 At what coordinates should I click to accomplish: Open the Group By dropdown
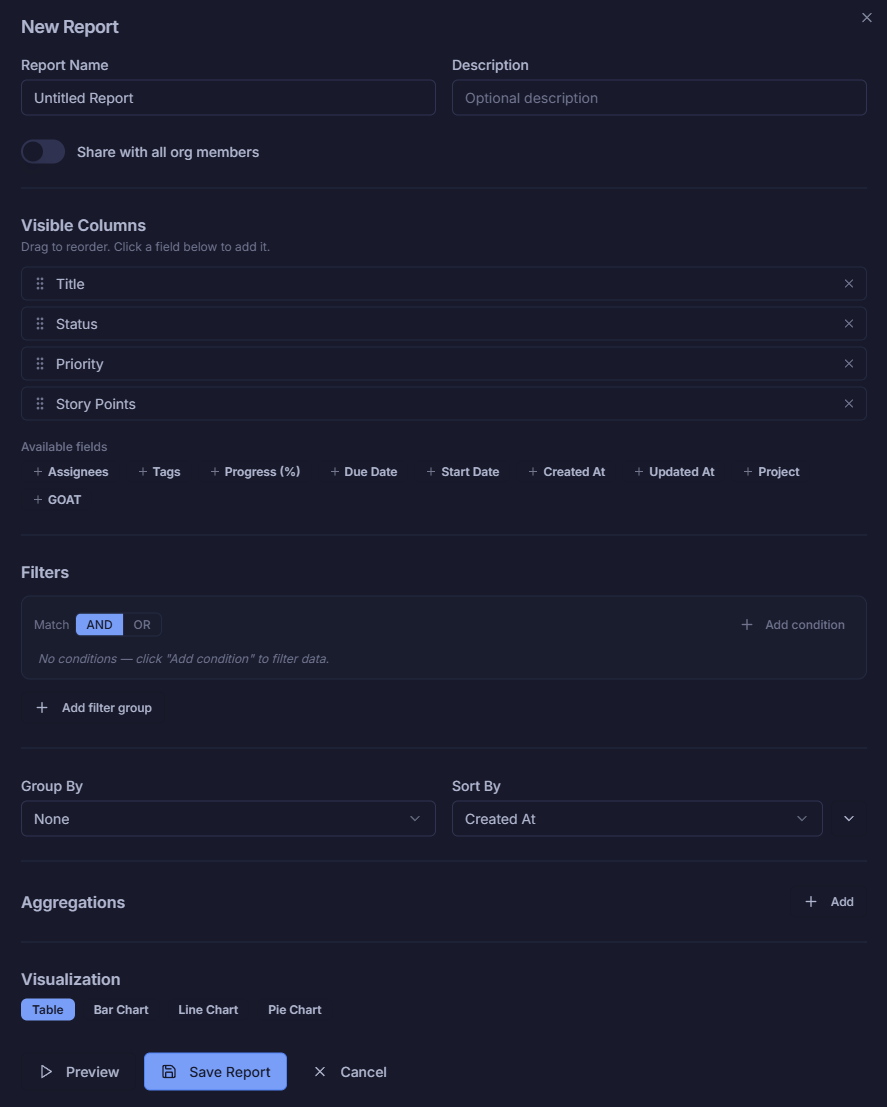coord(228,819)
